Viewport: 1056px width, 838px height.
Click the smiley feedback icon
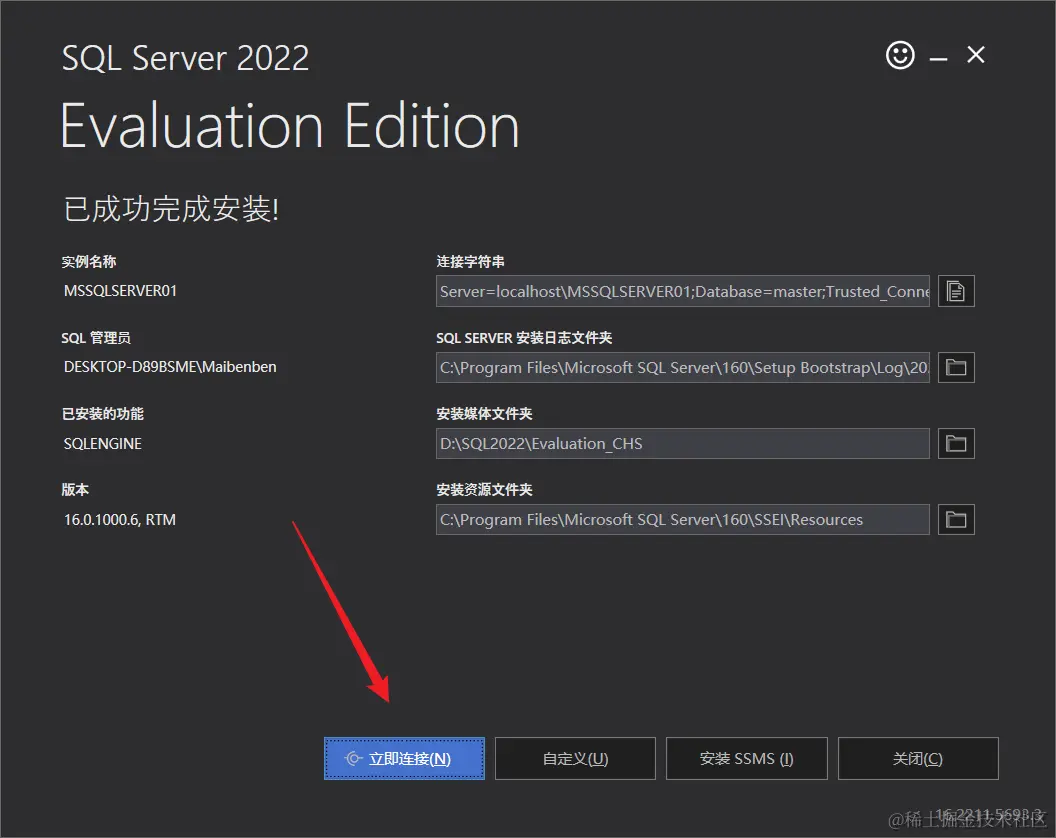pos(900,55)
